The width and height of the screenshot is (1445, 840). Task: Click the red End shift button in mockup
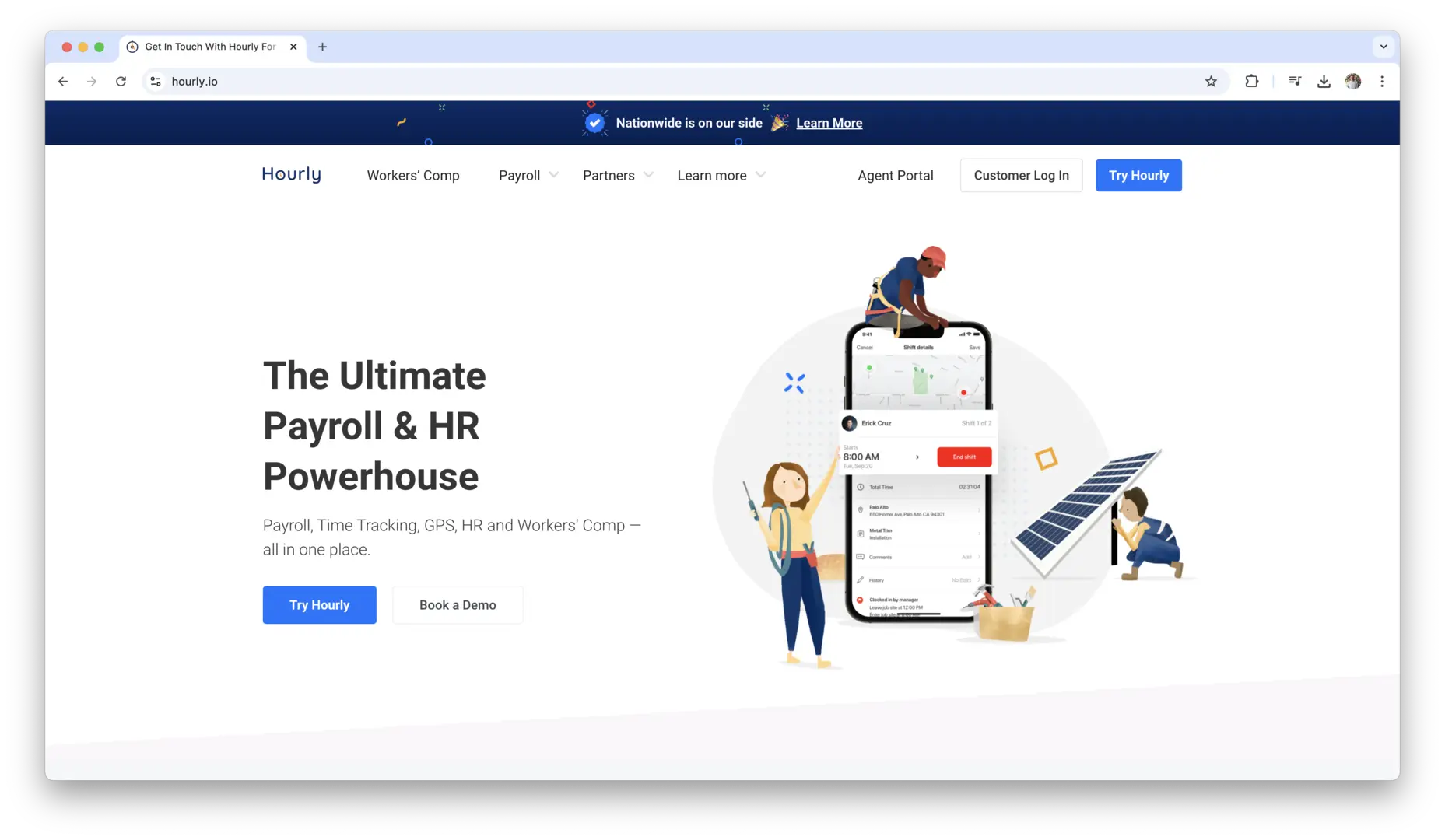pos(964,457)
